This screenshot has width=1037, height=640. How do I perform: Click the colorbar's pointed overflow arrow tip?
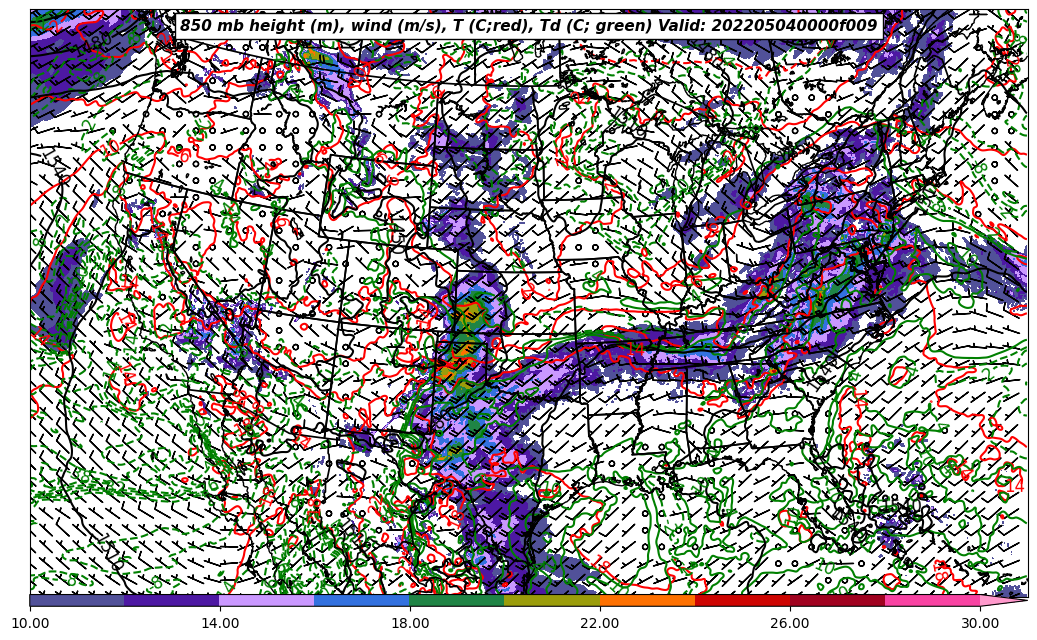(1004, 600)
